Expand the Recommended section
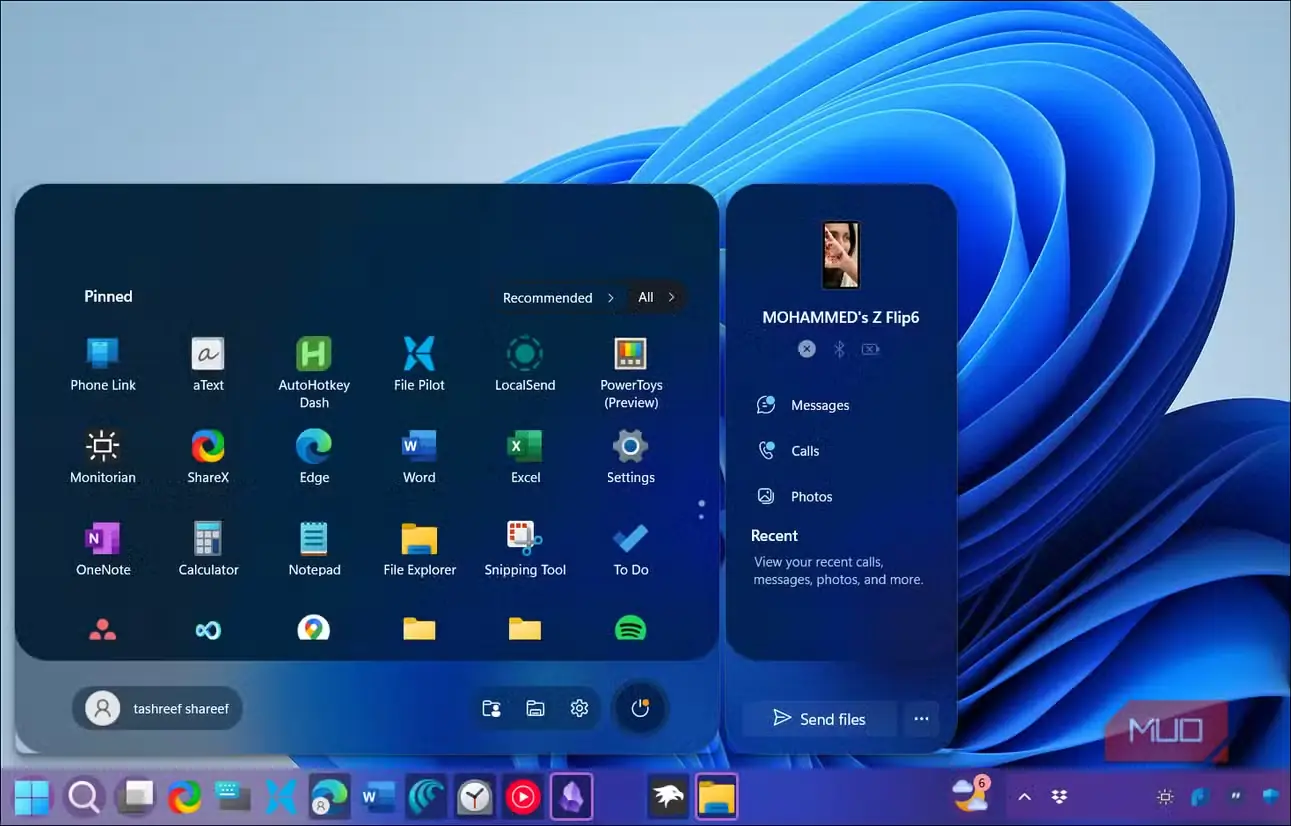 pos(559,297)
